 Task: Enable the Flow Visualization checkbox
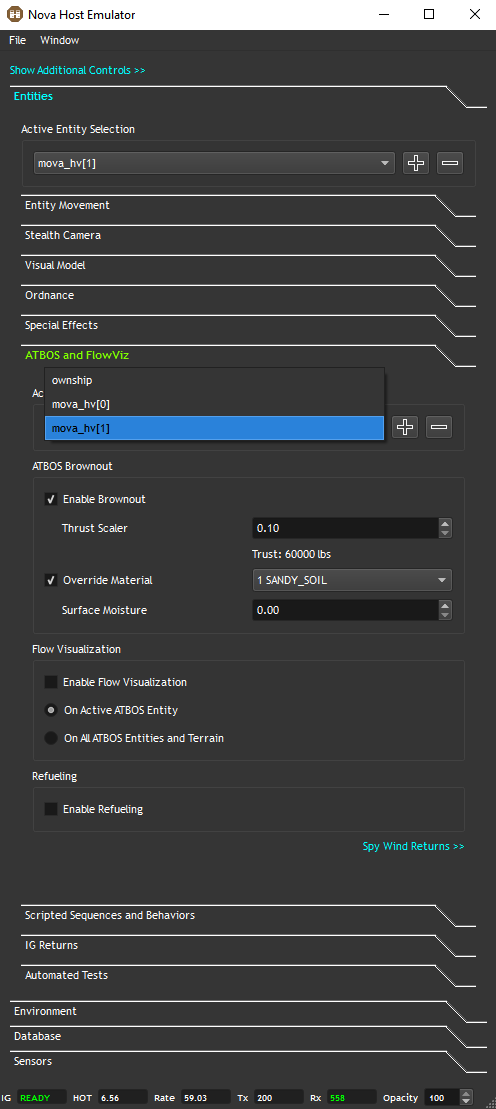click(x=51, y=683)
